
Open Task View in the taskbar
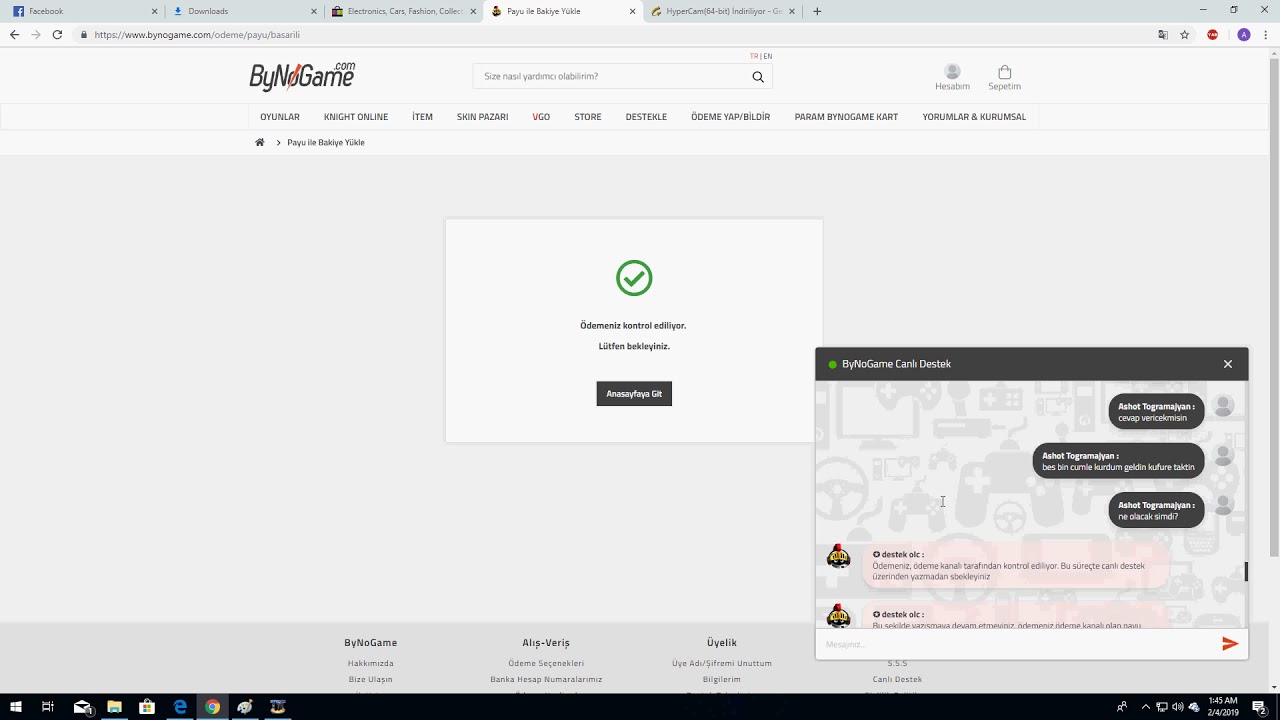(48, 707)
